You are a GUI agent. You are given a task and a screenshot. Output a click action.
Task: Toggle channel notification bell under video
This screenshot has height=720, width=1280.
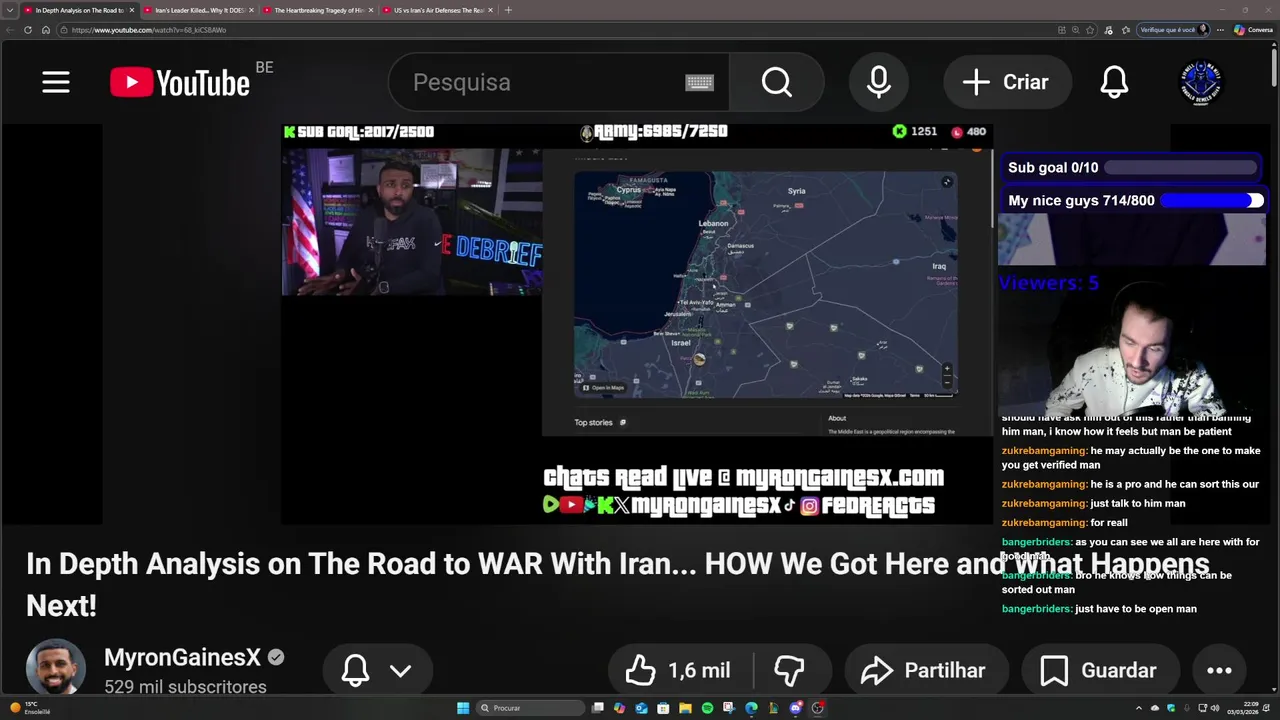[355, 670]
